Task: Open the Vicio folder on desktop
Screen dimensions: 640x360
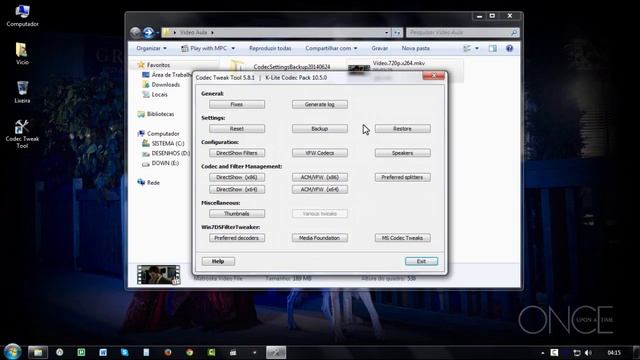Action: coord(22,54)
